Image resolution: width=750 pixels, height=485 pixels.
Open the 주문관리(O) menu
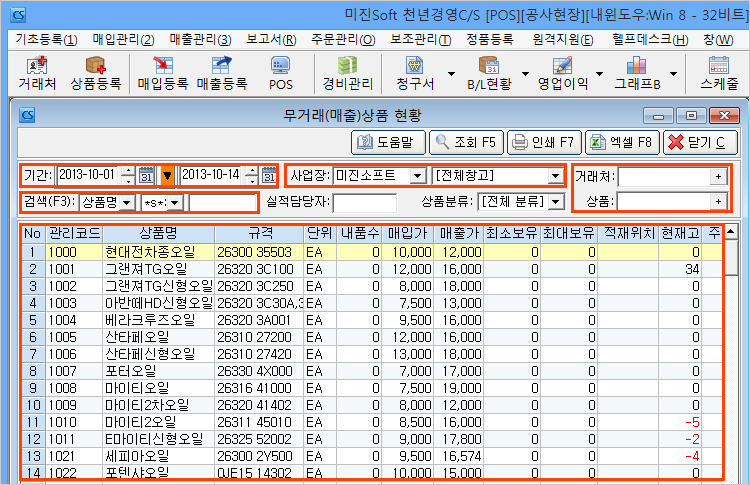pos(343,40)
